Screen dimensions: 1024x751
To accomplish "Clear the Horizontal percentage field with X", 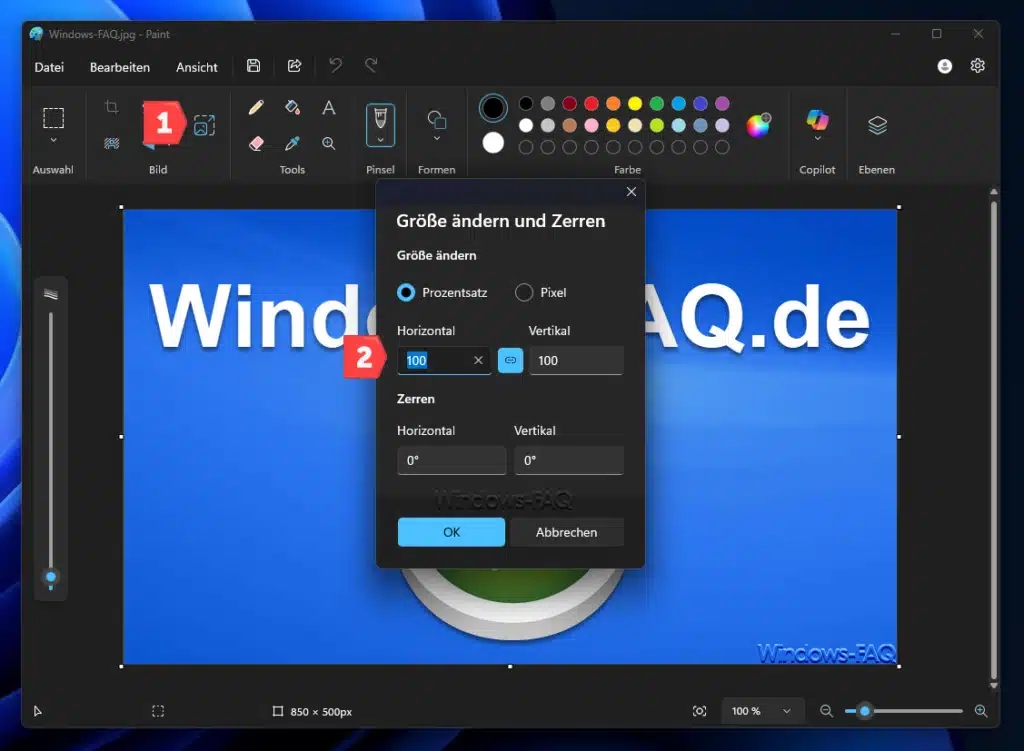I will click(x=478, y=360).
